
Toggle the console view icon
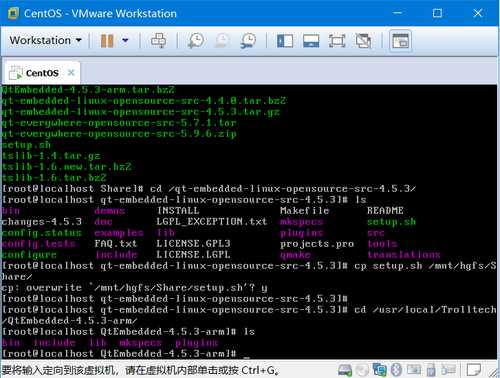400,41
